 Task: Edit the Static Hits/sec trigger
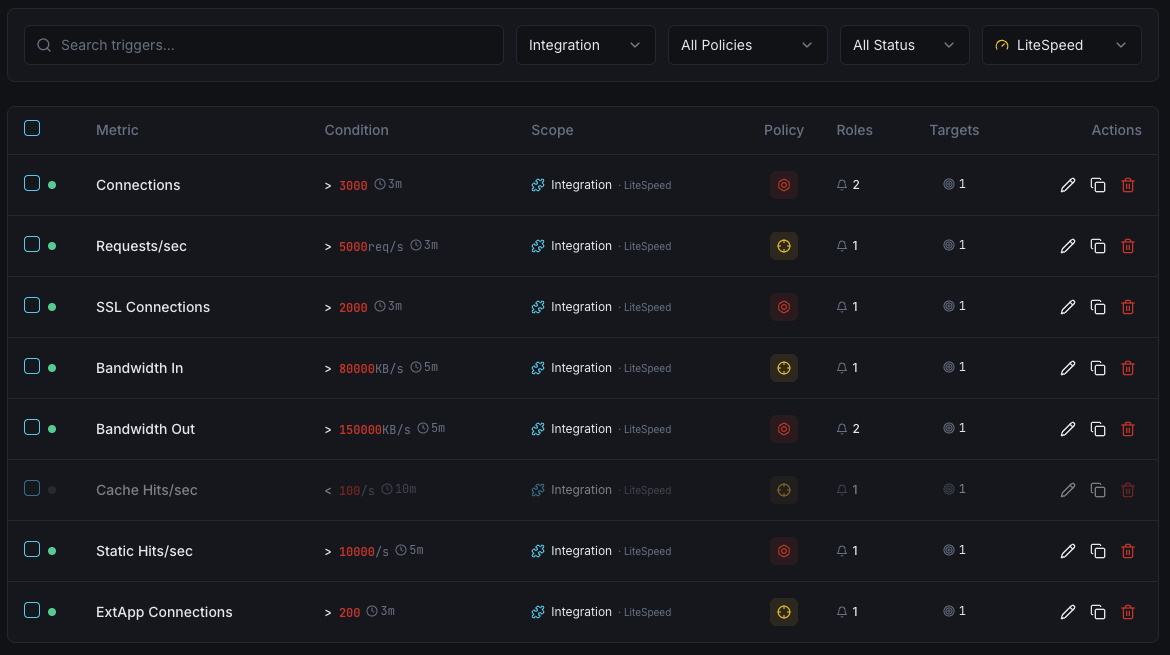click(1068, 550)
